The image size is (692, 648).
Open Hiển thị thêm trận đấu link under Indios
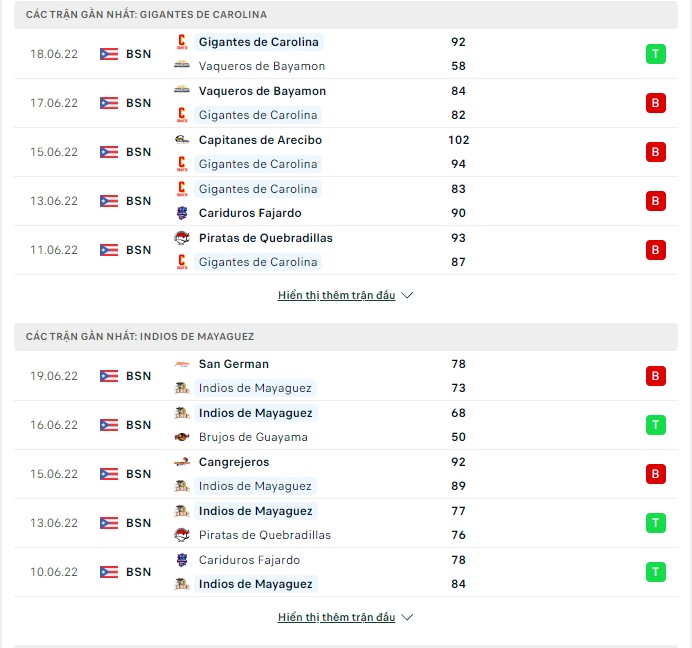pyautogui.click(x=336, y=617)
